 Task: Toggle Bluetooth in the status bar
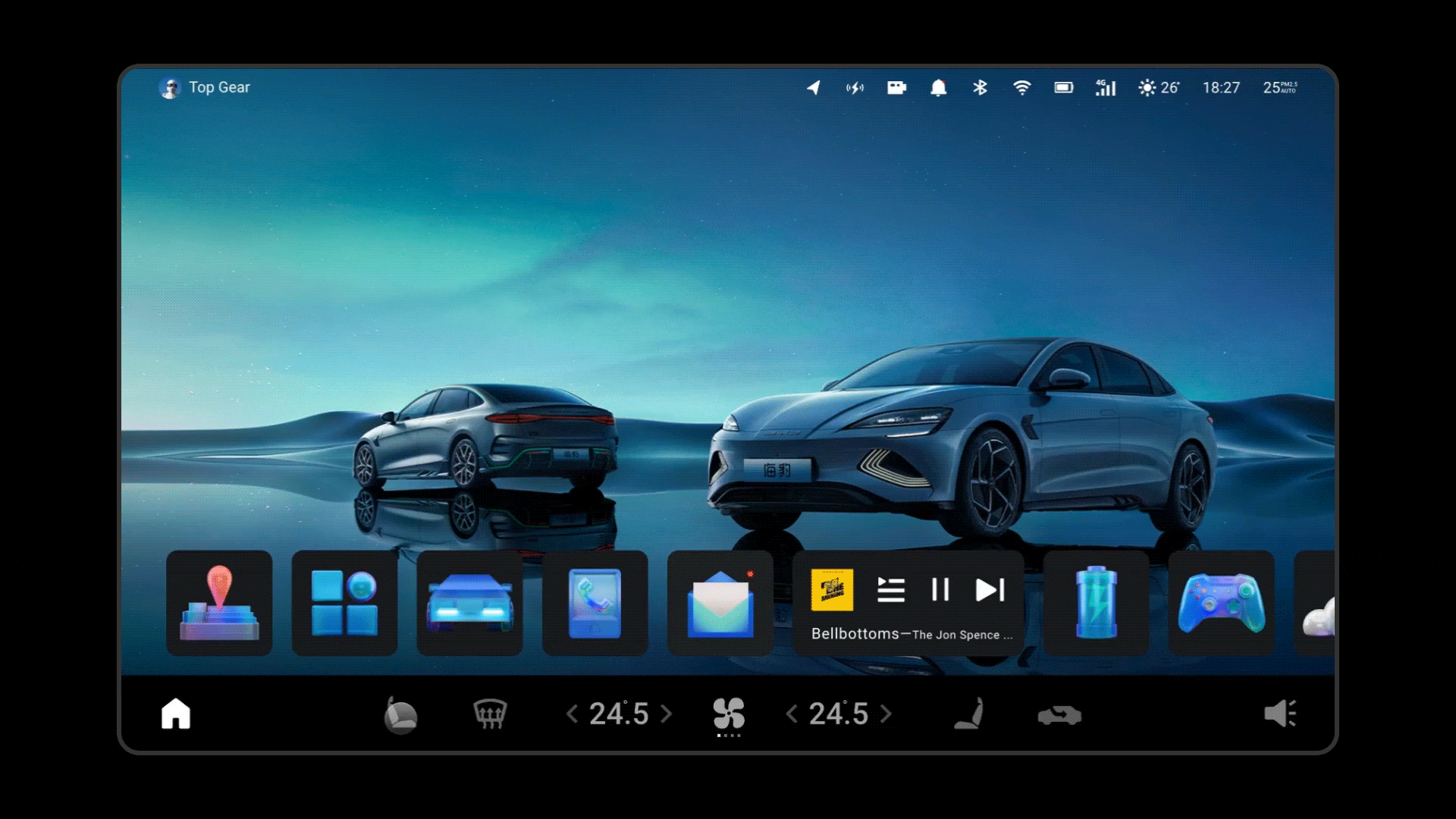point(980,88)
